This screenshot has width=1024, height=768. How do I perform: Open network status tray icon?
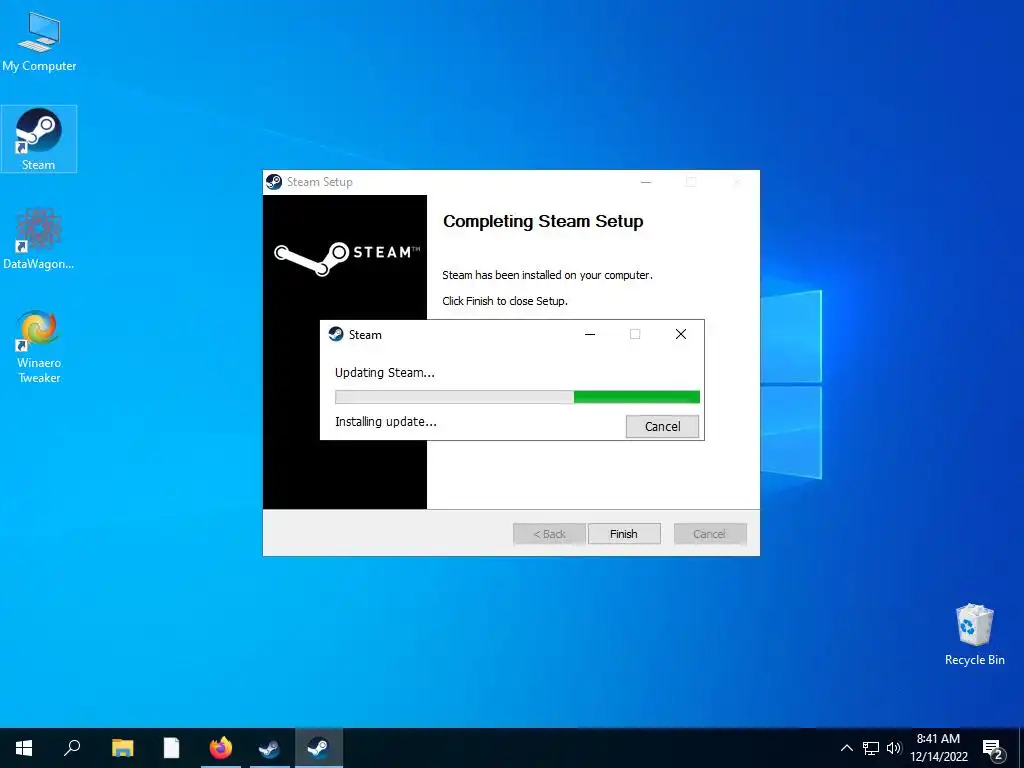(871, 748)
